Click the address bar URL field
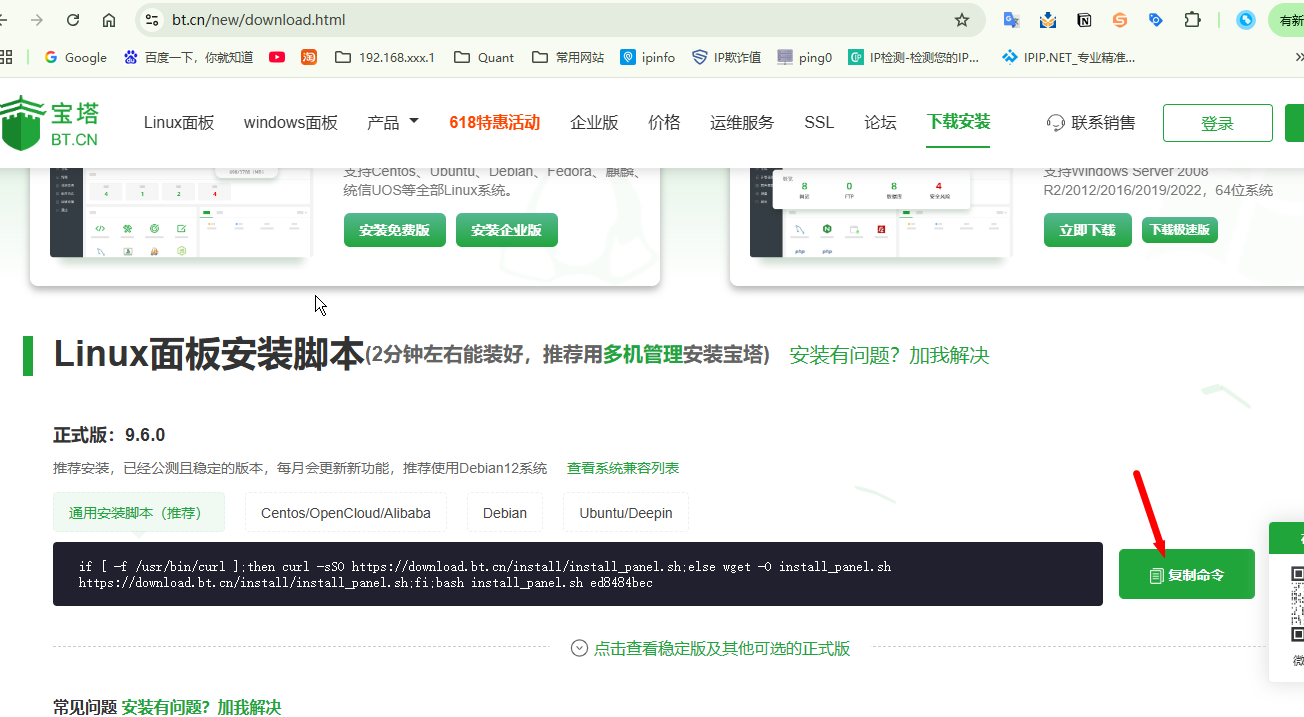 tap(550, 20)
